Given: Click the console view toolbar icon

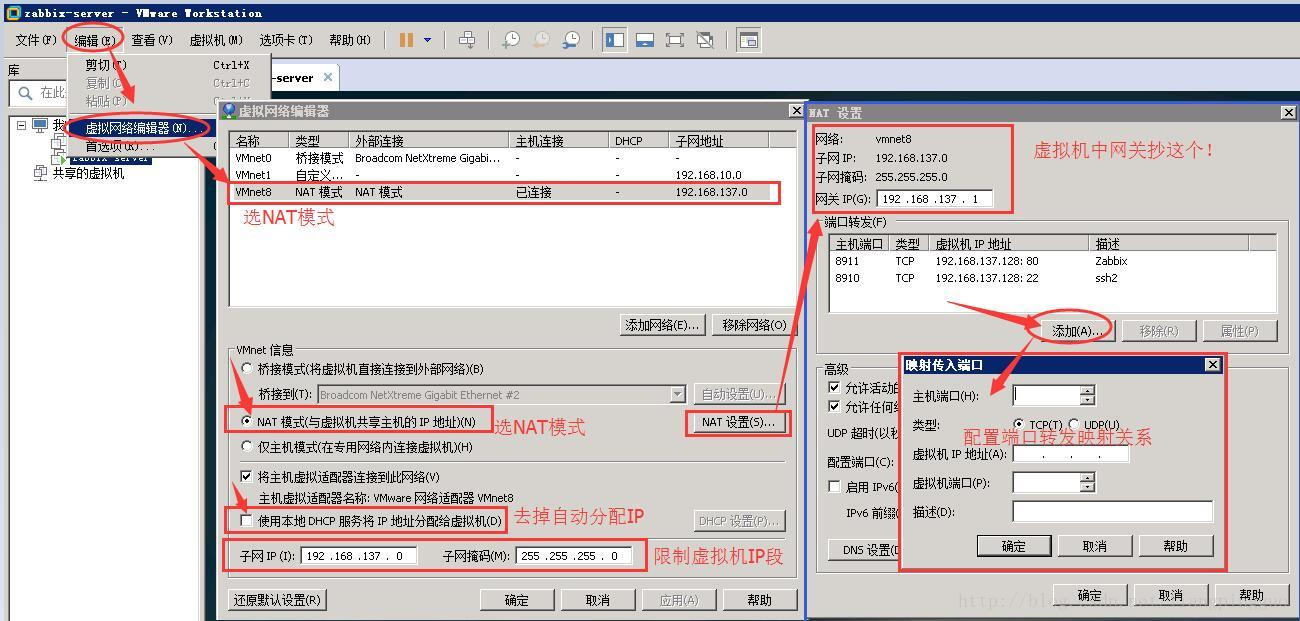Looking at the screenshot, I should [x=748, y=40].
